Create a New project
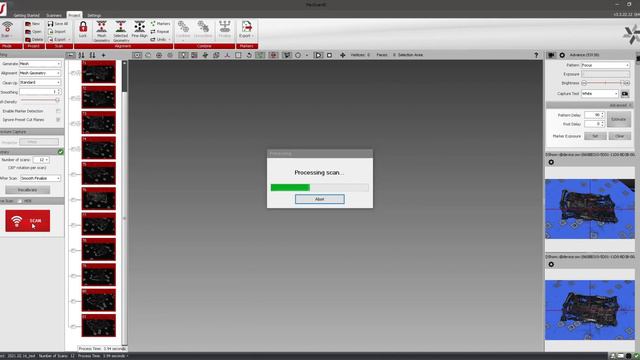The image size is (640, 360). point(32,24)
